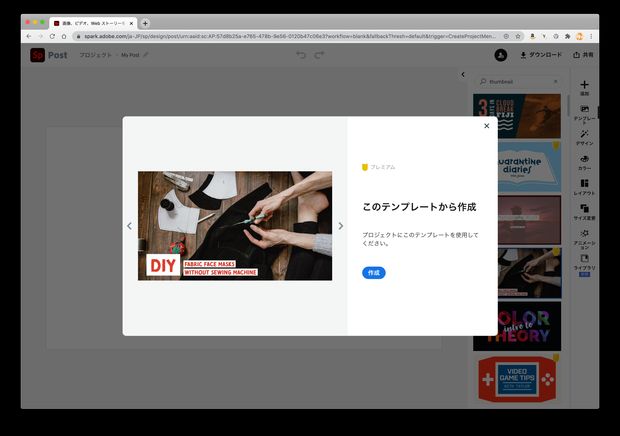Close the template preview dialog
The height and width of the screenshot is (436, 620).
point(486,126)
